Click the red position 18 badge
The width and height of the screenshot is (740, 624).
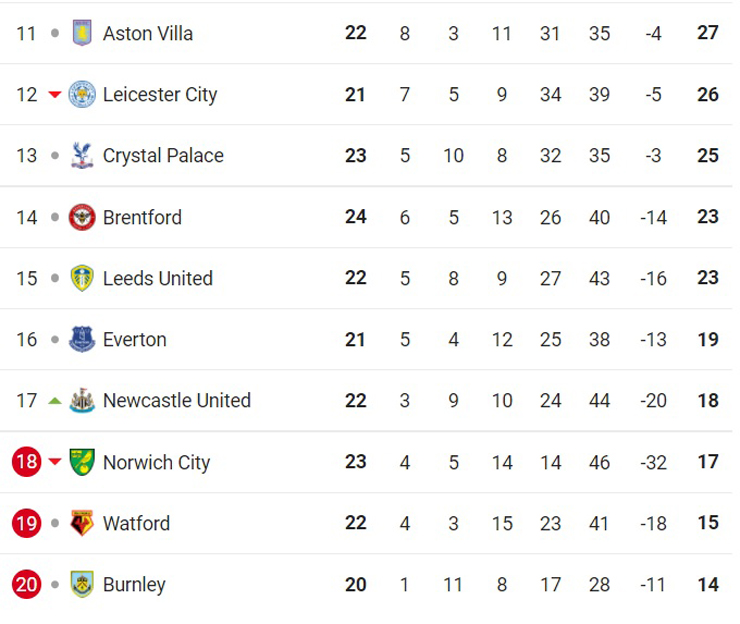pos(26,462)
